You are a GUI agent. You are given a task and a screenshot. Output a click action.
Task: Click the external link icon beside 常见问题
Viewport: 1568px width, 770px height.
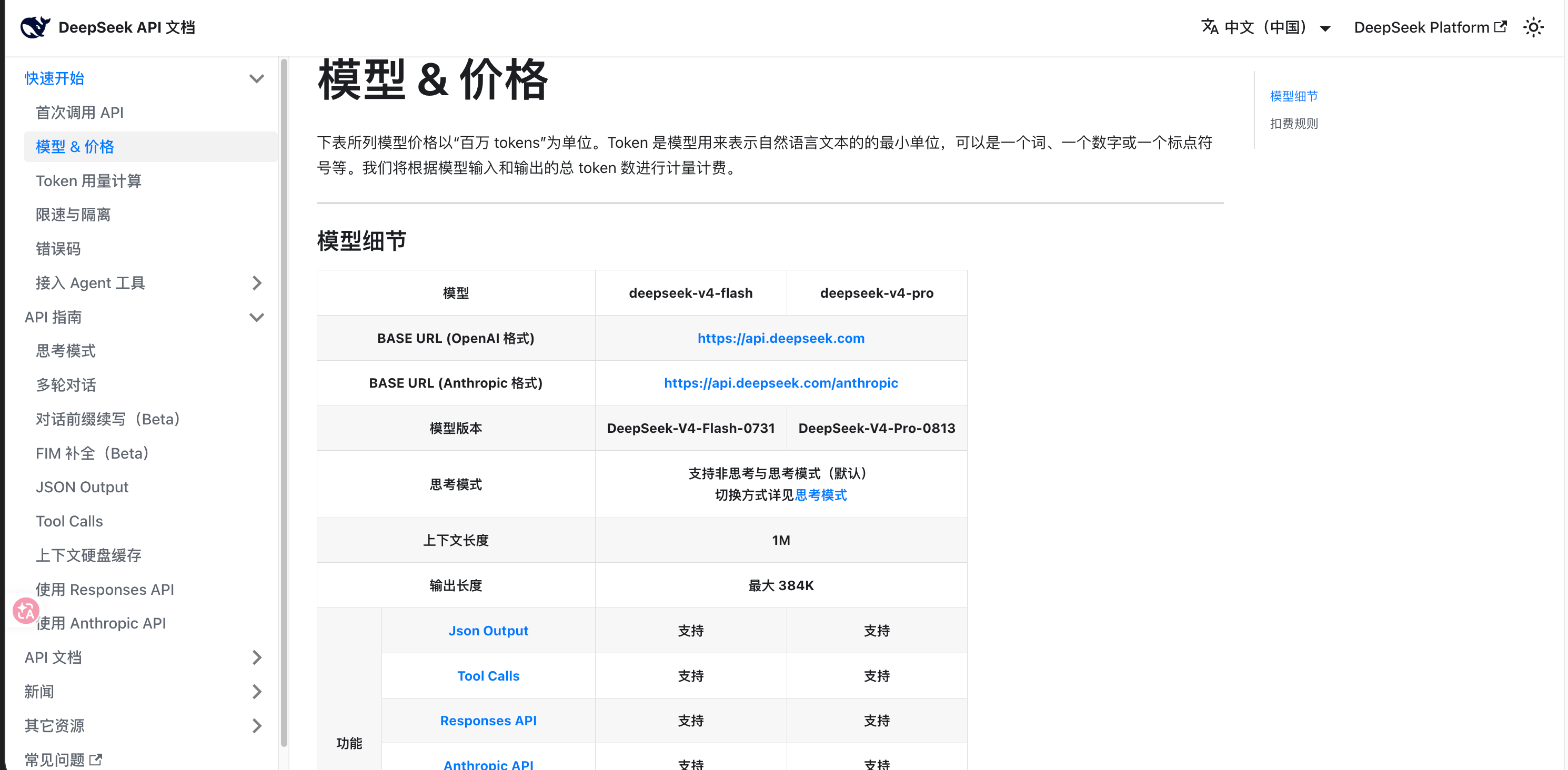tap(96, 759)
